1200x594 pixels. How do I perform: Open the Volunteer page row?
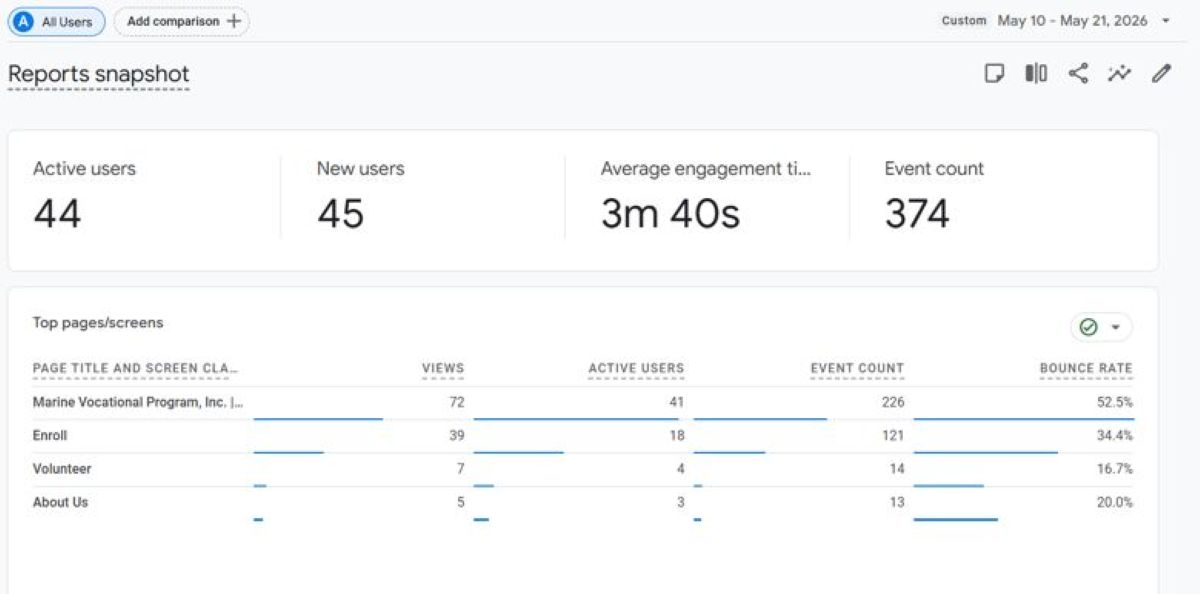point(583,469)
